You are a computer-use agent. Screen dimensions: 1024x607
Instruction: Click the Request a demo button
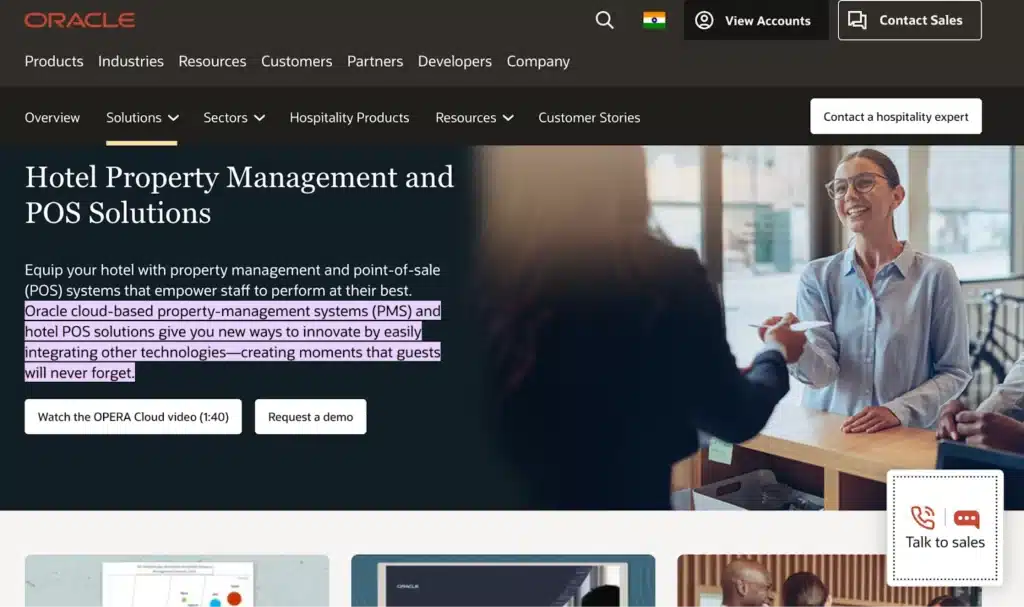tap(310, 417)
